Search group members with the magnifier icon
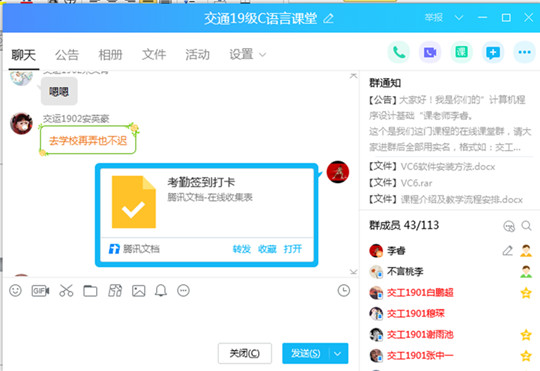The width and height of the screenshot is (540, 371). 526,226
